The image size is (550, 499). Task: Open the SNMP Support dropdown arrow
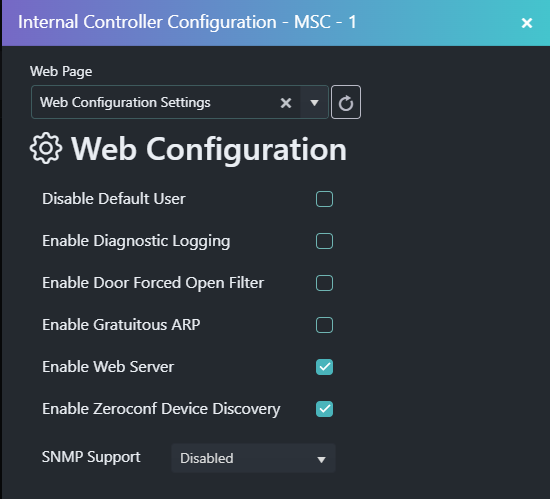[321, 459]
